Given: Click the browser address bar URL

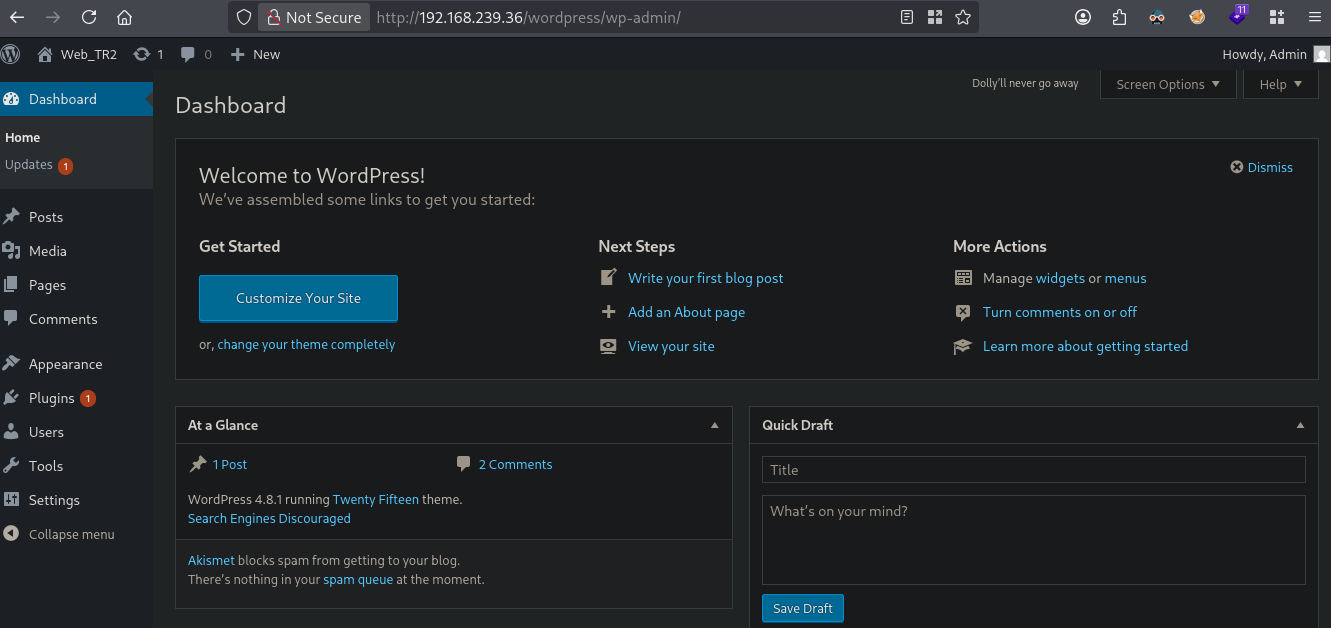Looking at the screenshot, I should tap(528, 17).
